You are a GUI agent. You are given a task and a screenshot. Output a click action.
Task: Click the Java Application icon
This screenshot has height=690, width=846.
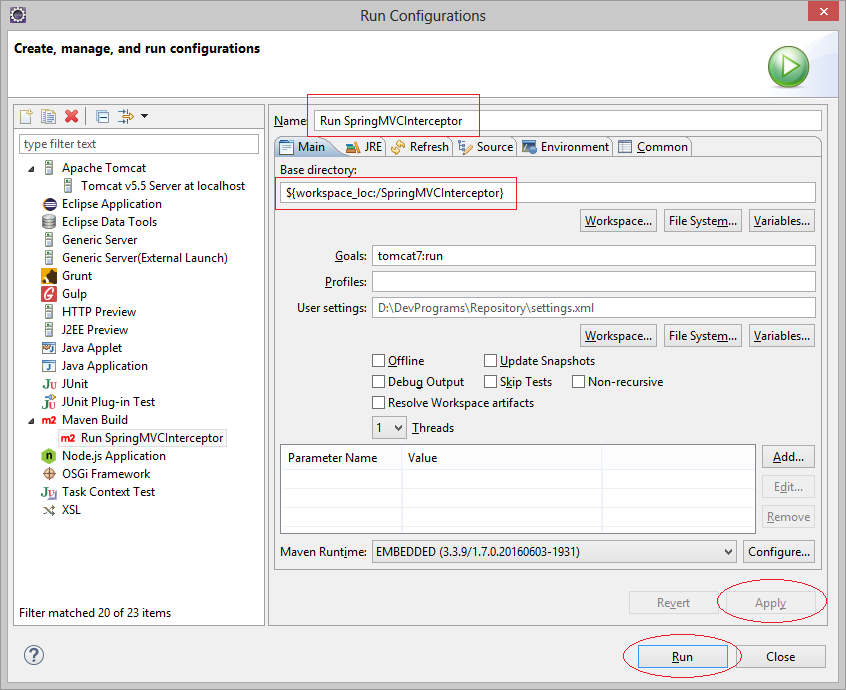tap(49, 366)
